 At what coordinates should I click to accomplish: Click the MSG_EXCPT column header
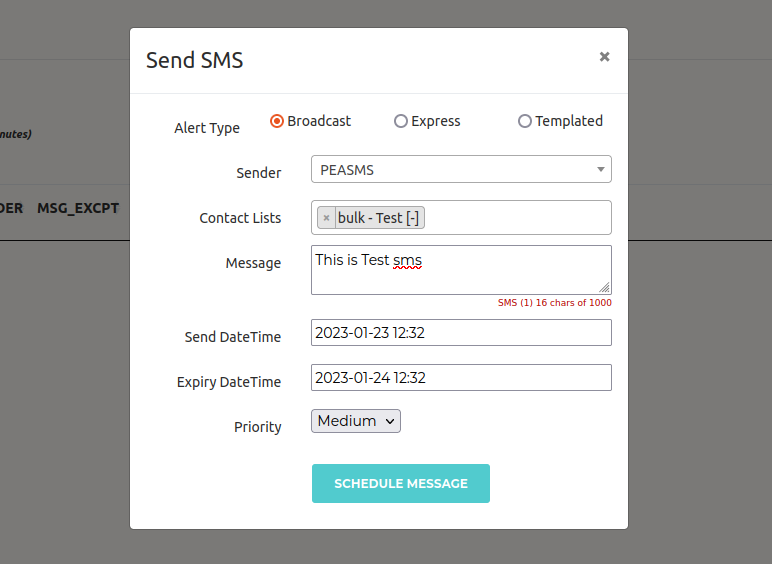tap(78, 208)
